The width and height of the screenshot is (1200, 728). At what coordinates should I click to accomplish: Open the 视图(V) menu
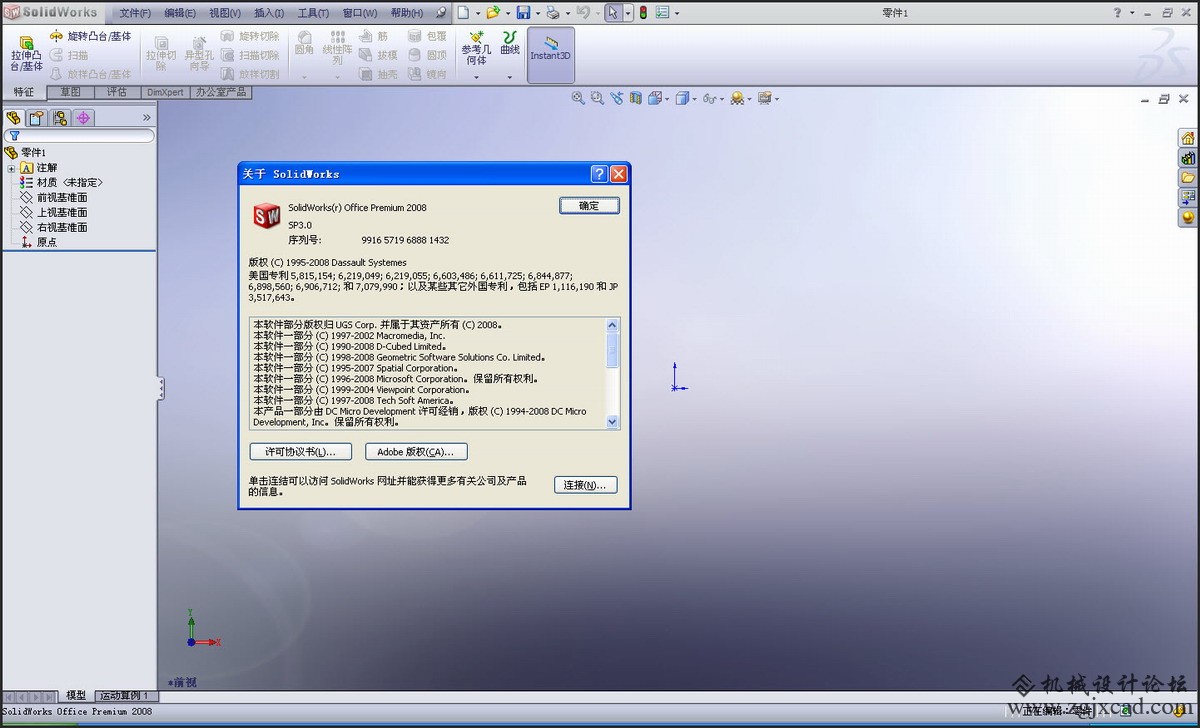(x=225, y=13)
